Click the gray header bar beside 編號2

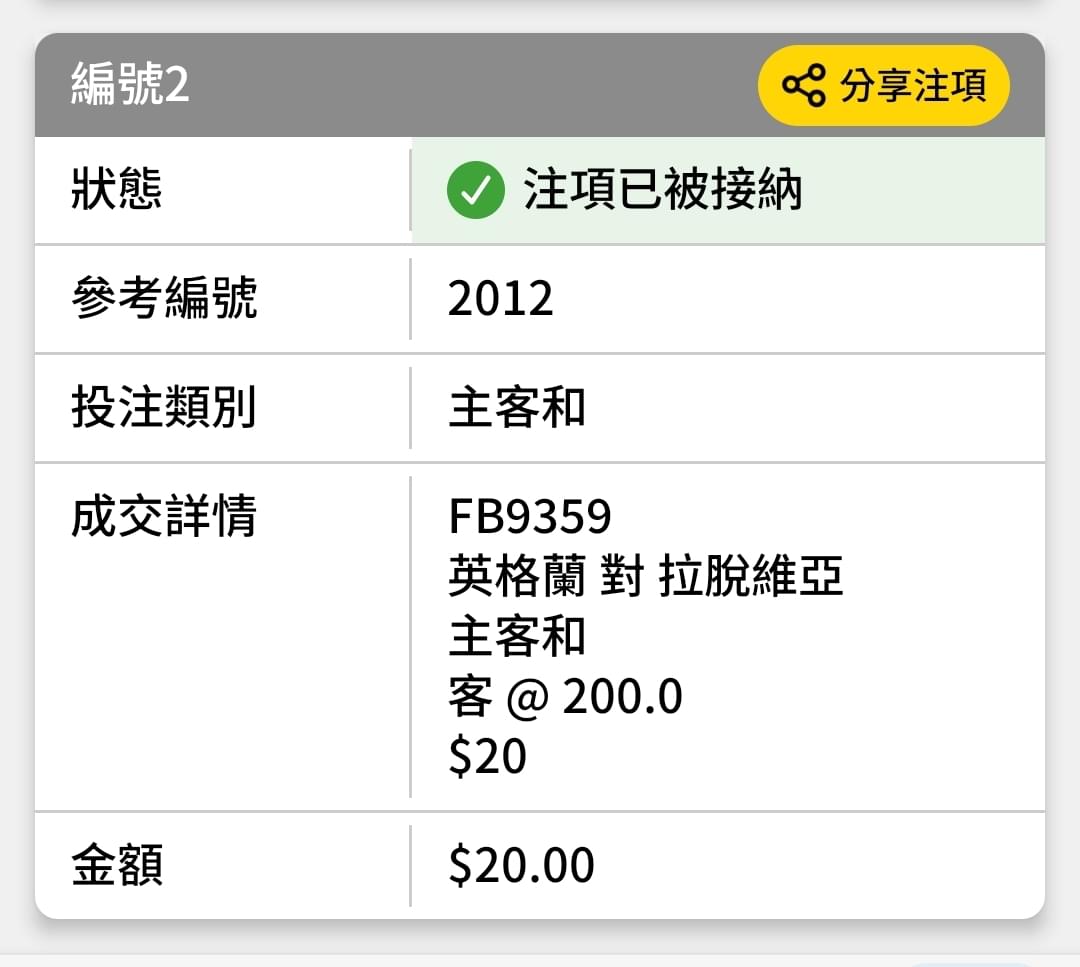[x=468, y=85]
